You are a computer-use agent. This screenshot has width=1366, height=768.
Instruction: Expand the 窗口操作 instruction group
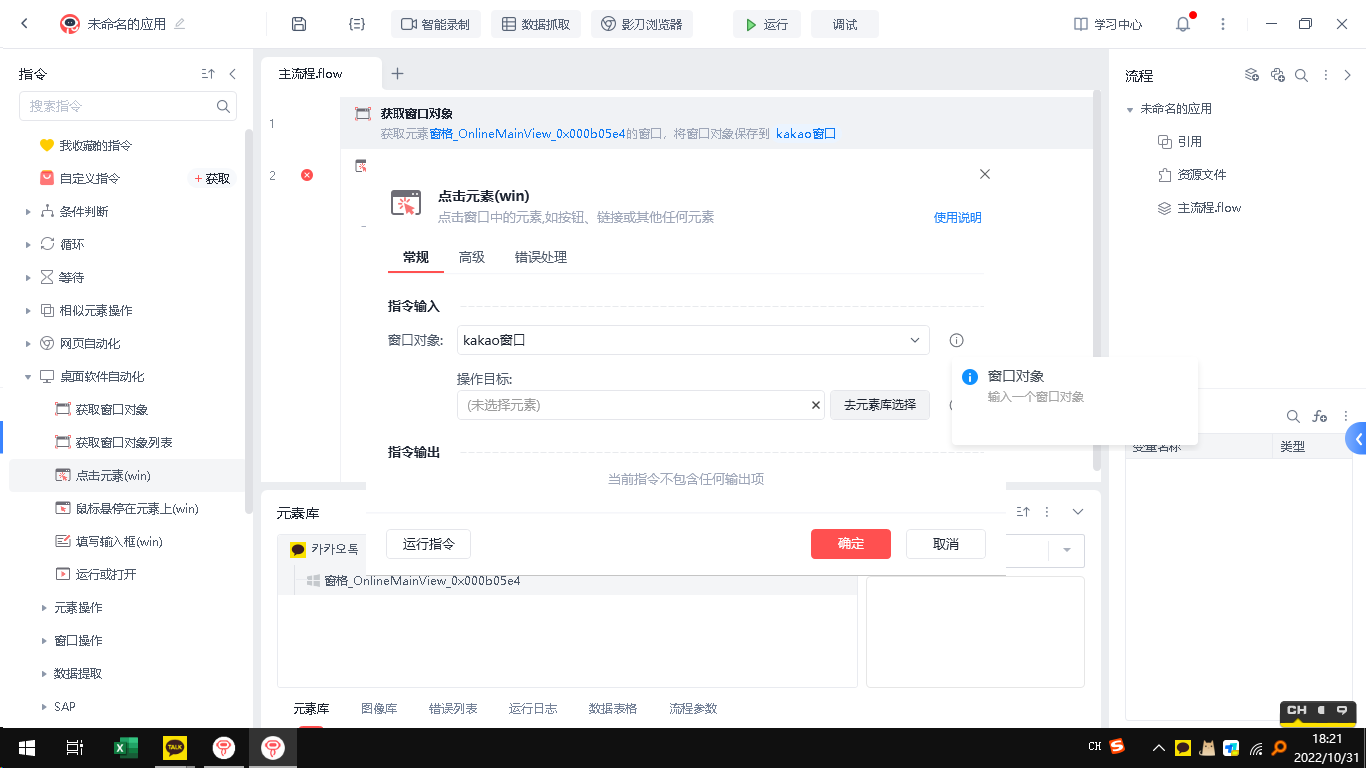[x=44, y=641]
